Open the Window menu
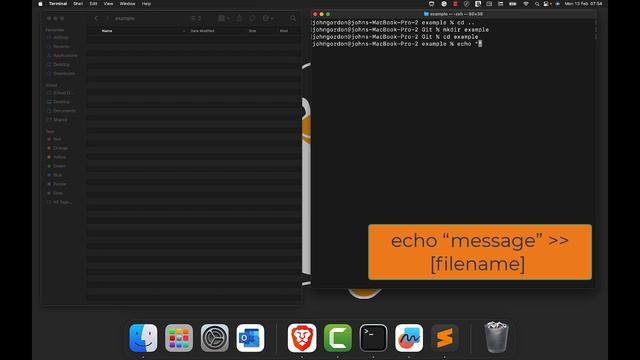The image size is (640, 360). point(127,4)
